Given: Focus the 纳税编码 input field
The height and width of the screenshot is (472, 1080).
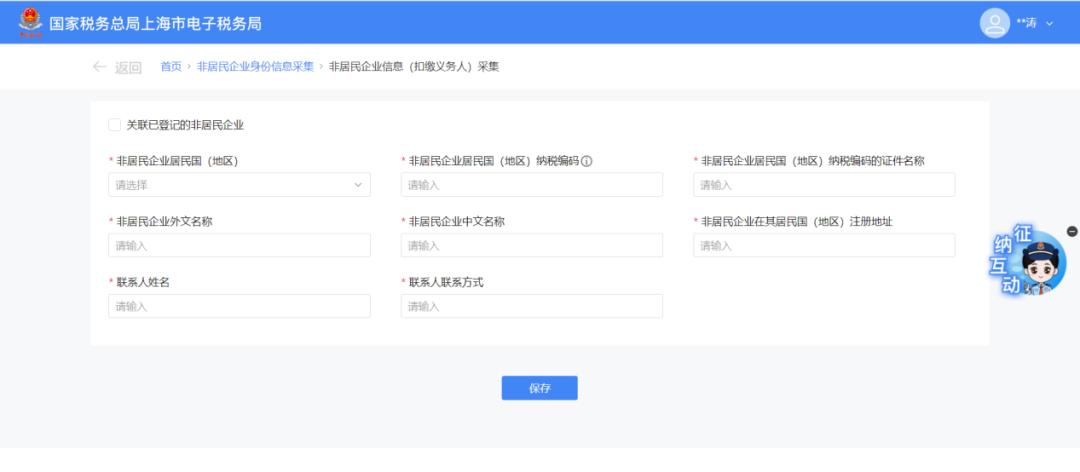Looking at the screenshot, I should pos(531,185).
